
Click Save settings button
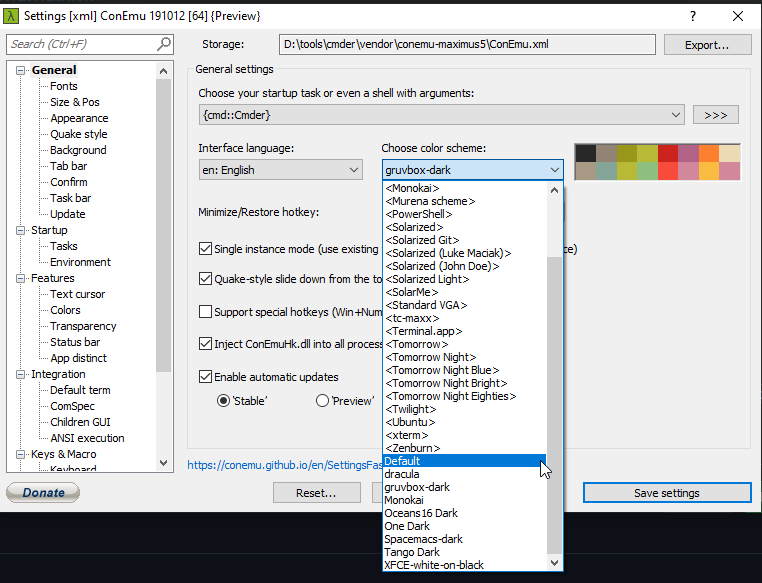[x=667, y=493]
